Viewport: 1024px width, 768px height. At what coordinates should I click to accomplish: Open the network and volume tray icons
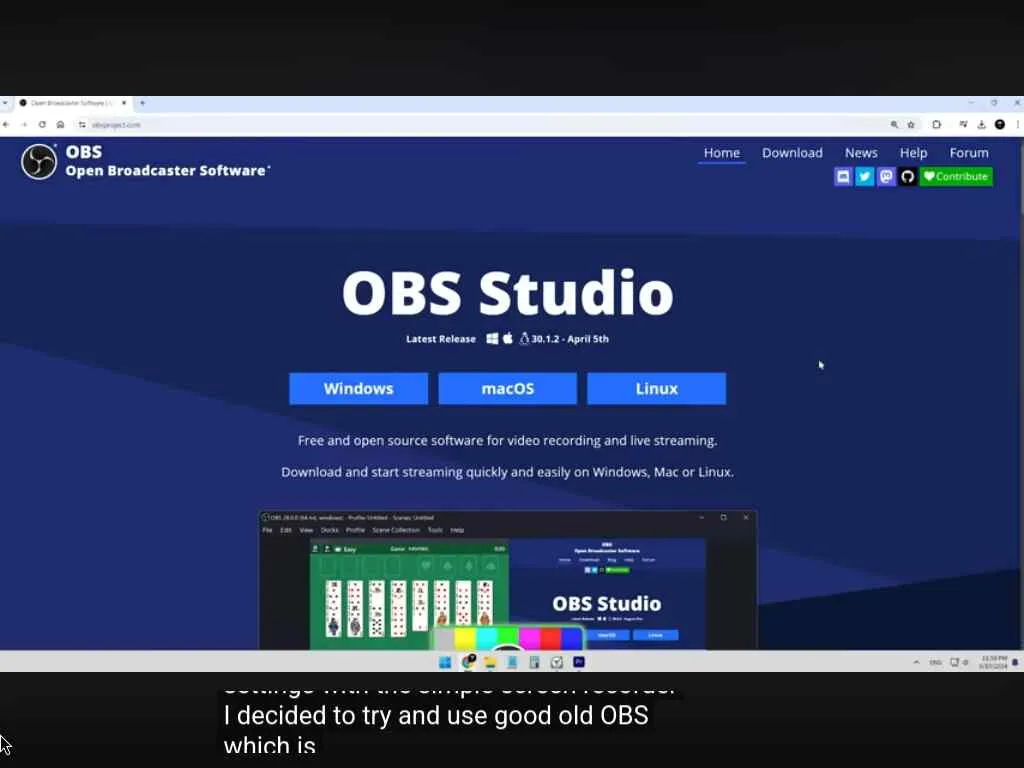coord(959,662)
